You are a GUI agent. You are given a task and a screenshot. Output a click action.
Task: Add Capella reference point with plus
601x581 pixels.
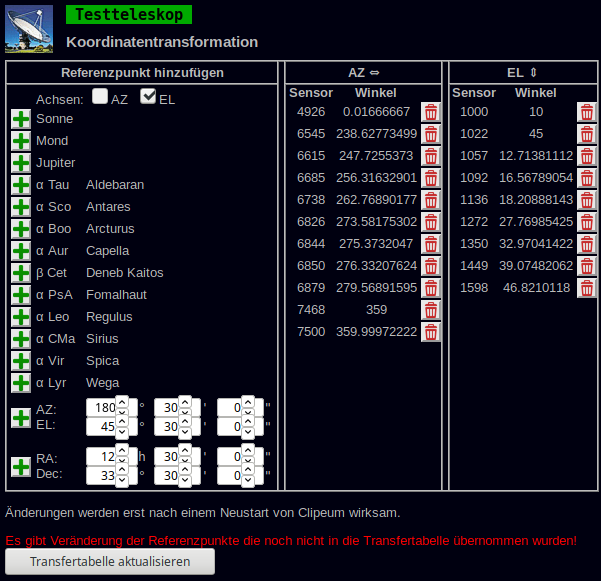tap(21, 251)
